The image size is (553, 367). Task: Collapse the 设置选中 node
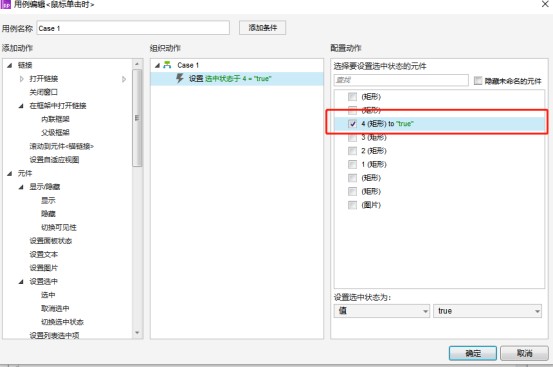(x=21, y=281)
